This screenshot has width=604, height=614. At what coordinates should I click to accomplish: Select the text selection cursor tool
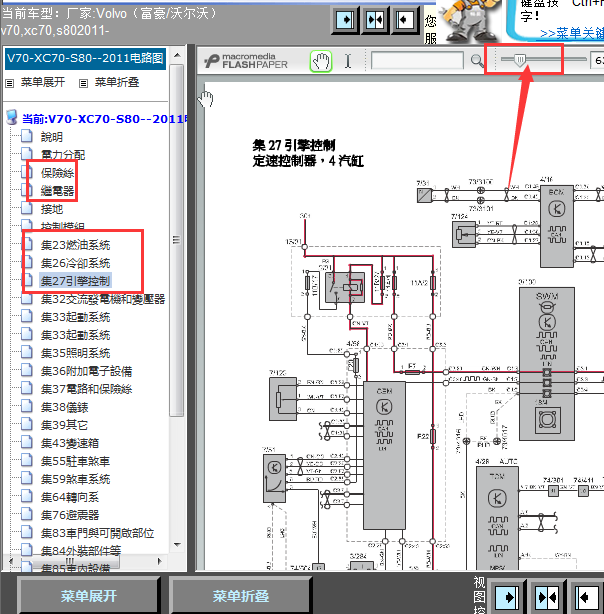pos(348,61)
